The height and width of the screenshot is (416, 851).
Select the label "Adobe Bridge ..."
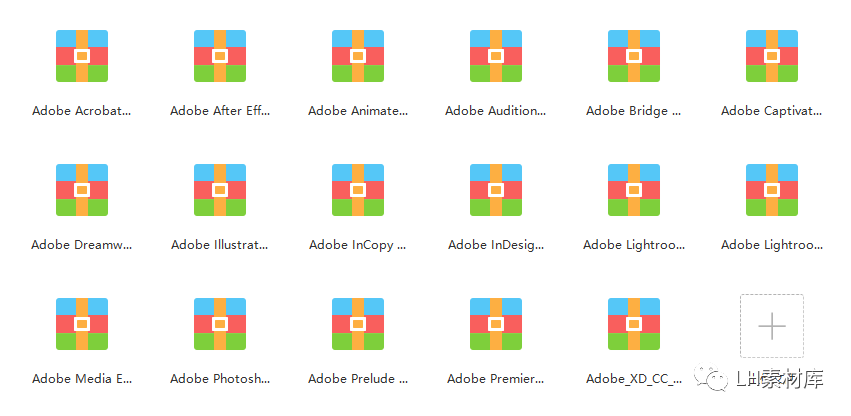coord(634,111)
